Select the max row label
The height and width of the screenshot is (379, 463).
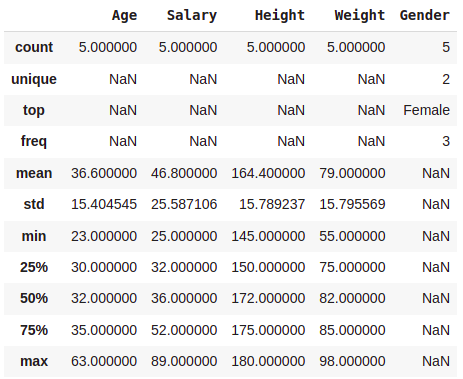pos(34,361)
